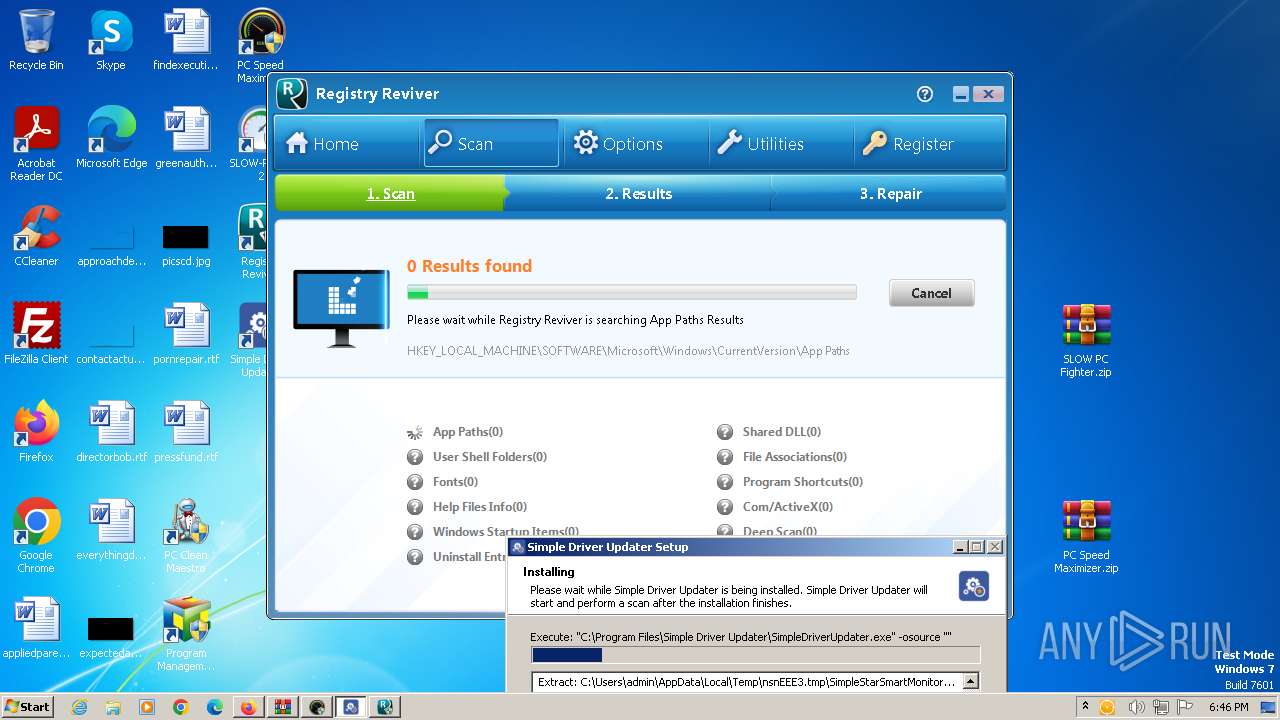Click the Program Shortcuts(0) category
This screenshot has width=1280, height=720.
click(802, 482)
